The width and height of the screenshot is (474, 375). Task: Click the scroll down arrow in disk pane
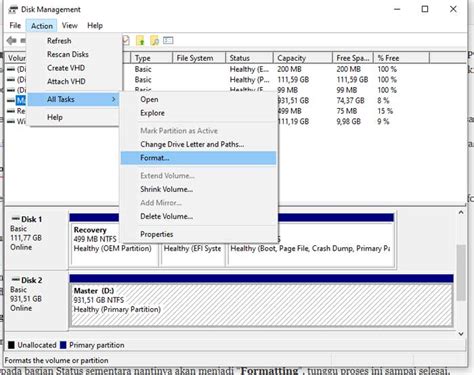[461, 333]
